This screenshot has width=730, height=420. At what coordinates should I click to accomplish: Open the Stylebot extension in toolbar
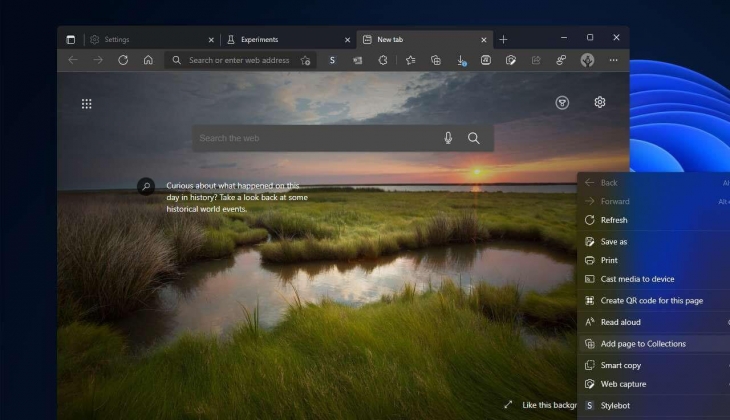pos(332,60)
